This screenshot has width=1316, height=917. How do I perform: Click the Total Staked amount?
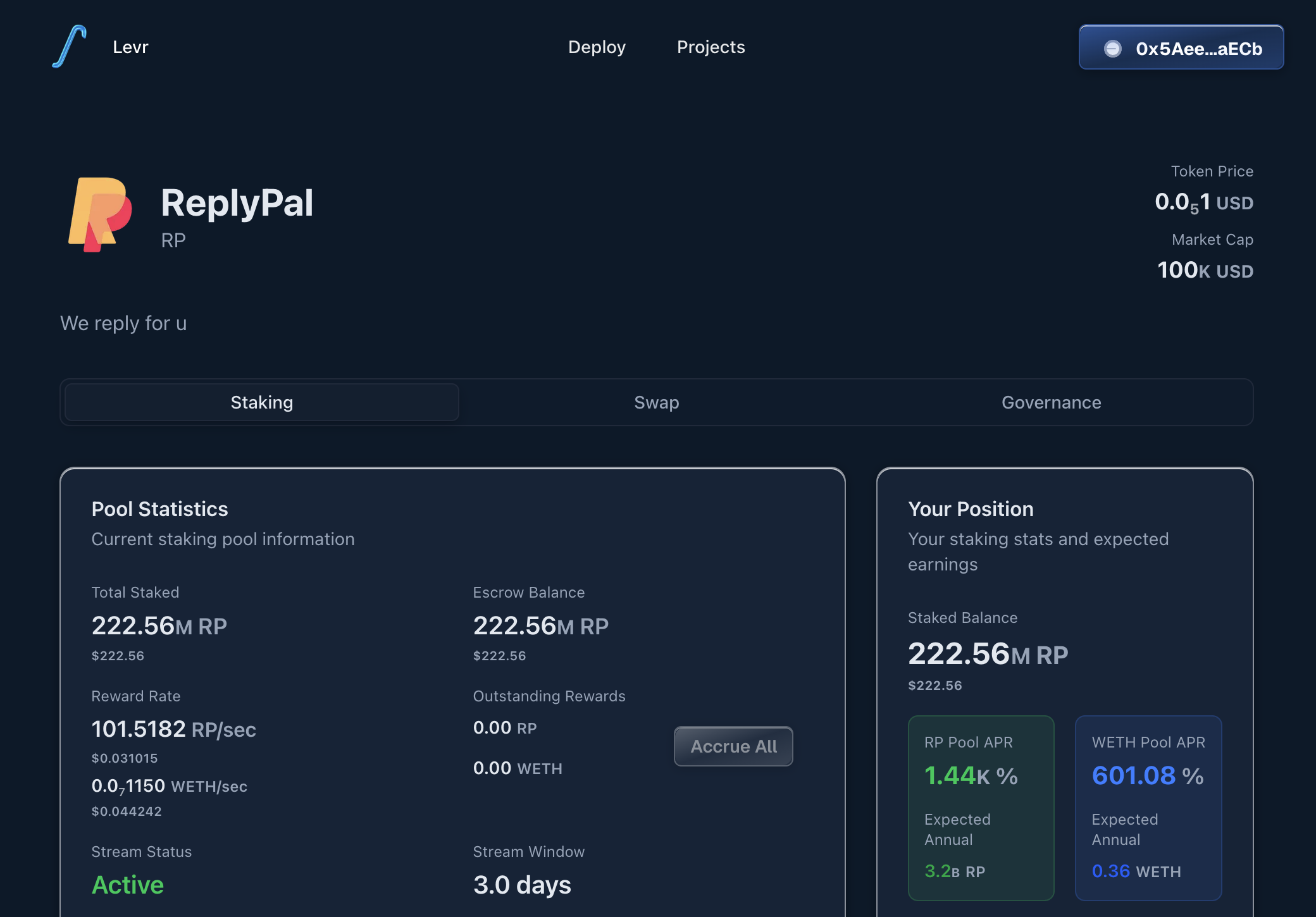[x=159, y=625]
